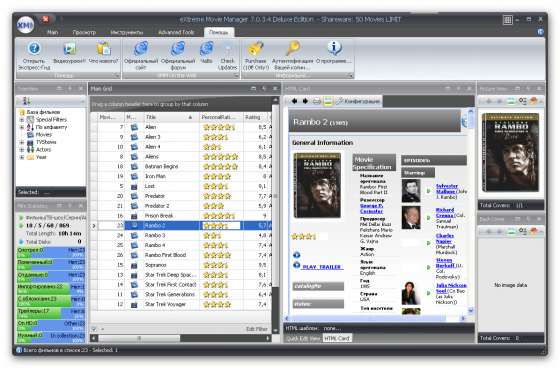This screenshot has height=368, width=560.
Task: Expand the Special Filters tree node
Action: click(x=22, y=120)
